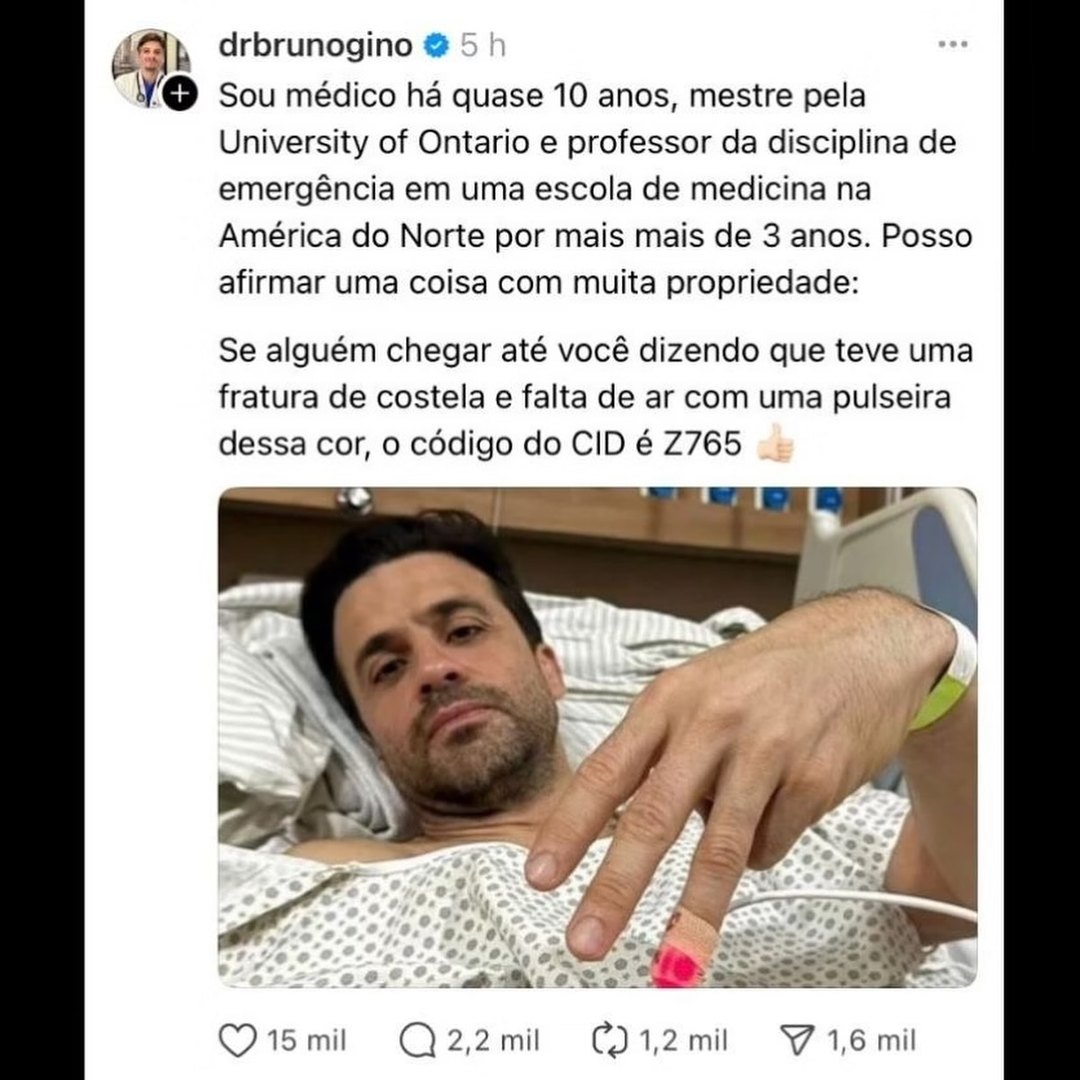Open drbrunogino profile picture

coord(150,68)
